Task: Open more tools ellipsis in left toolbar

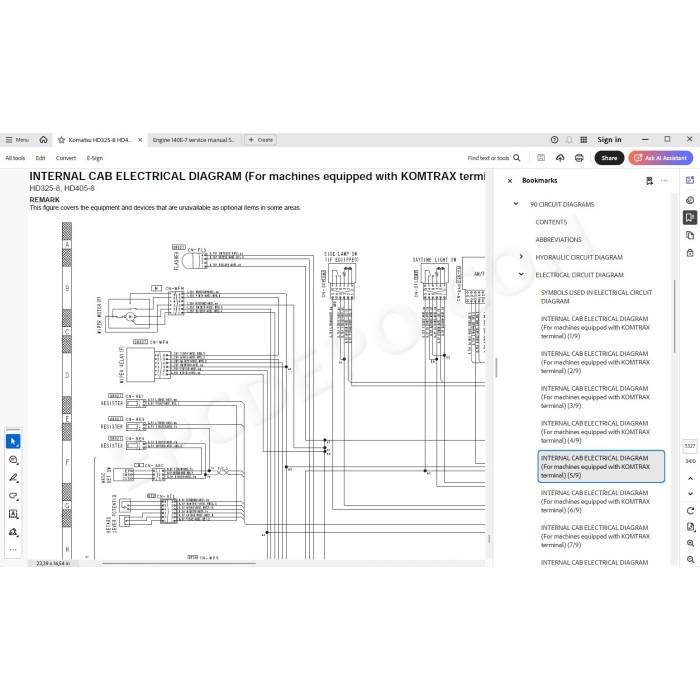Action: [13, 550]
